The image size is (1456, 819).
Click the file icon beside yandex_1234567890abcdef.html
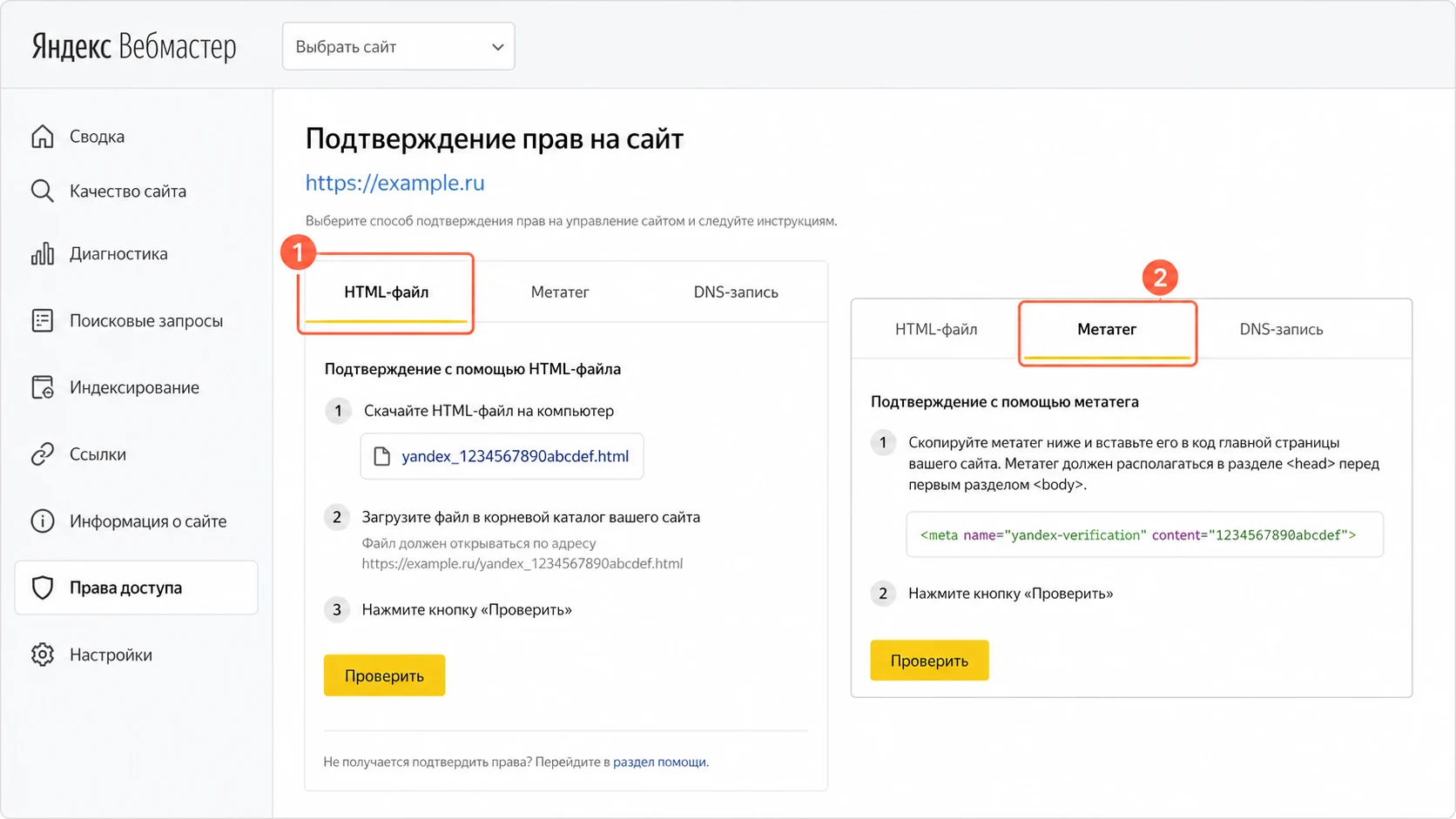pyautogui.click(x=381, y=456)
